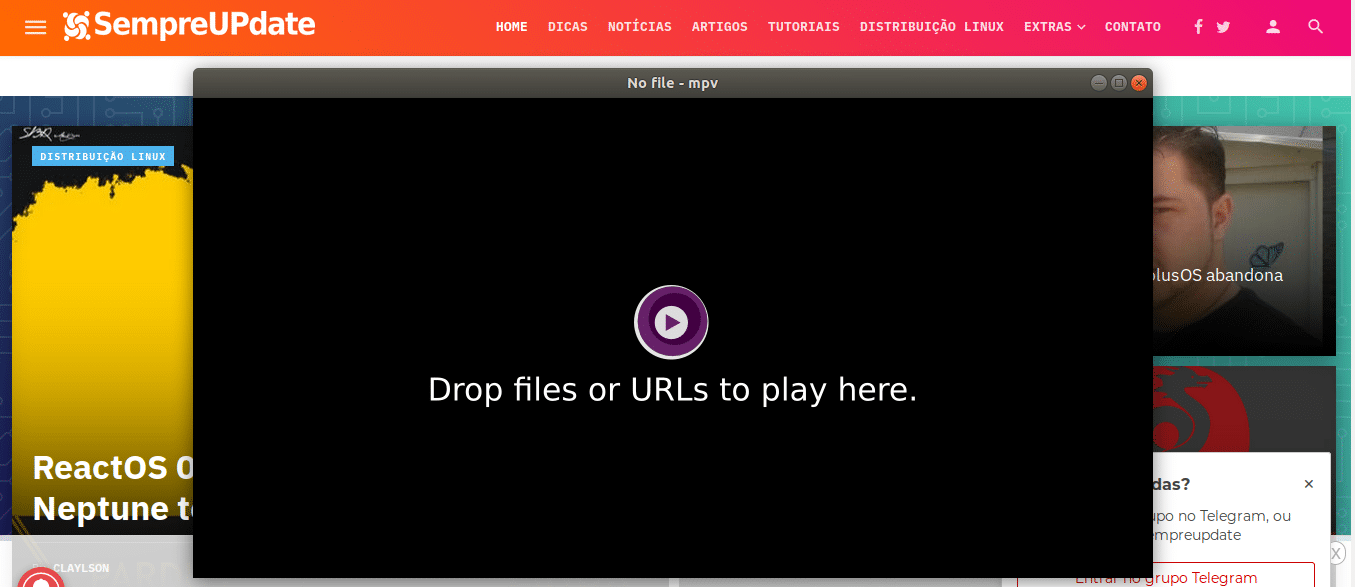Open the site search icon
The width and height of the screenshot is (1355, 587).
1316,27
